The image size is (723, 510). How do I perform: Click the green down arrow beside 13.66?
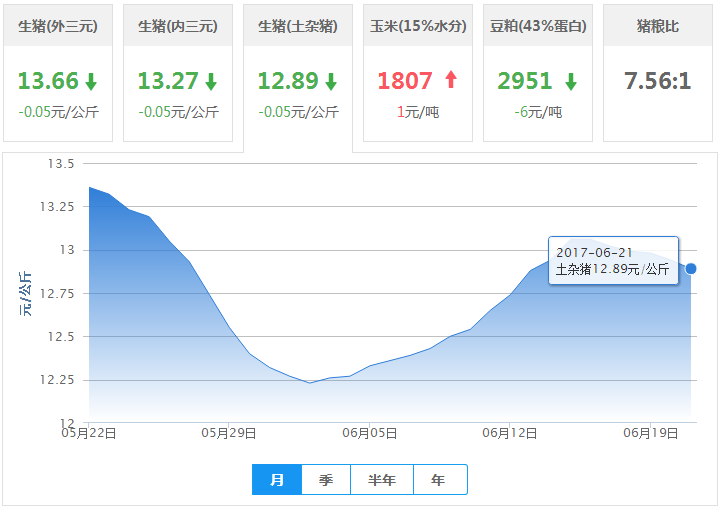[91, 82]
